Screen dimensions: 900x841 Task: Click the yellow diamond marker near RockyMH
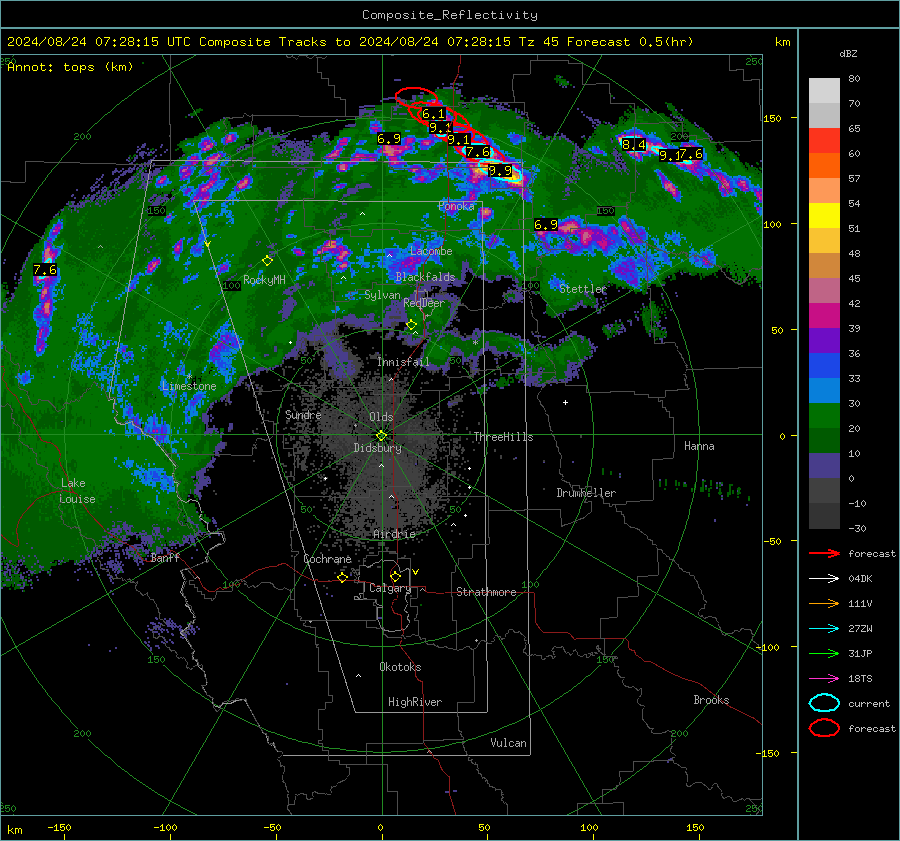pyautogui.click(x=267, y=261)
